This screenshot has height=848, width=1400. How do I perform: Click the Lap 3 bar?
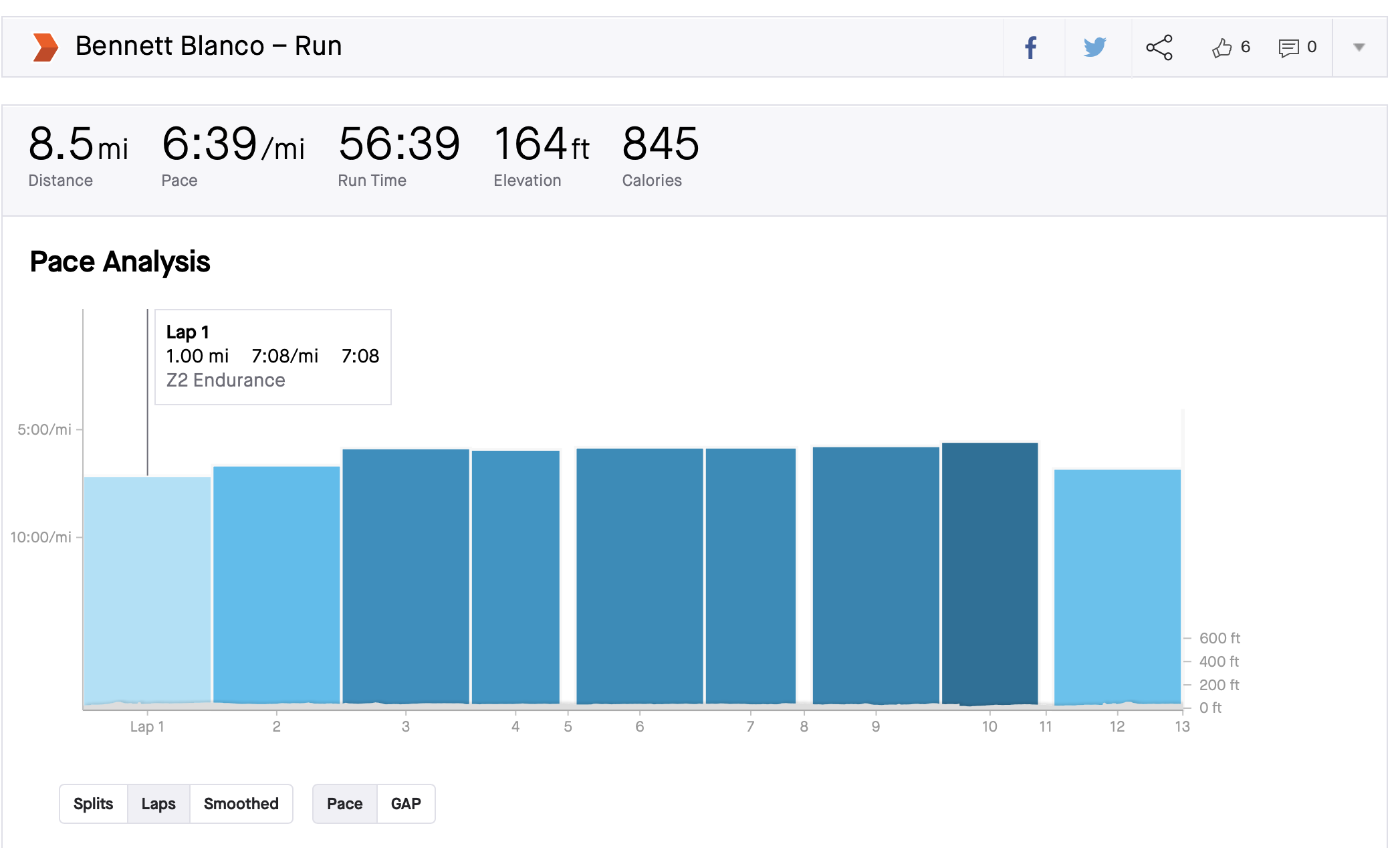coord(405,575)
